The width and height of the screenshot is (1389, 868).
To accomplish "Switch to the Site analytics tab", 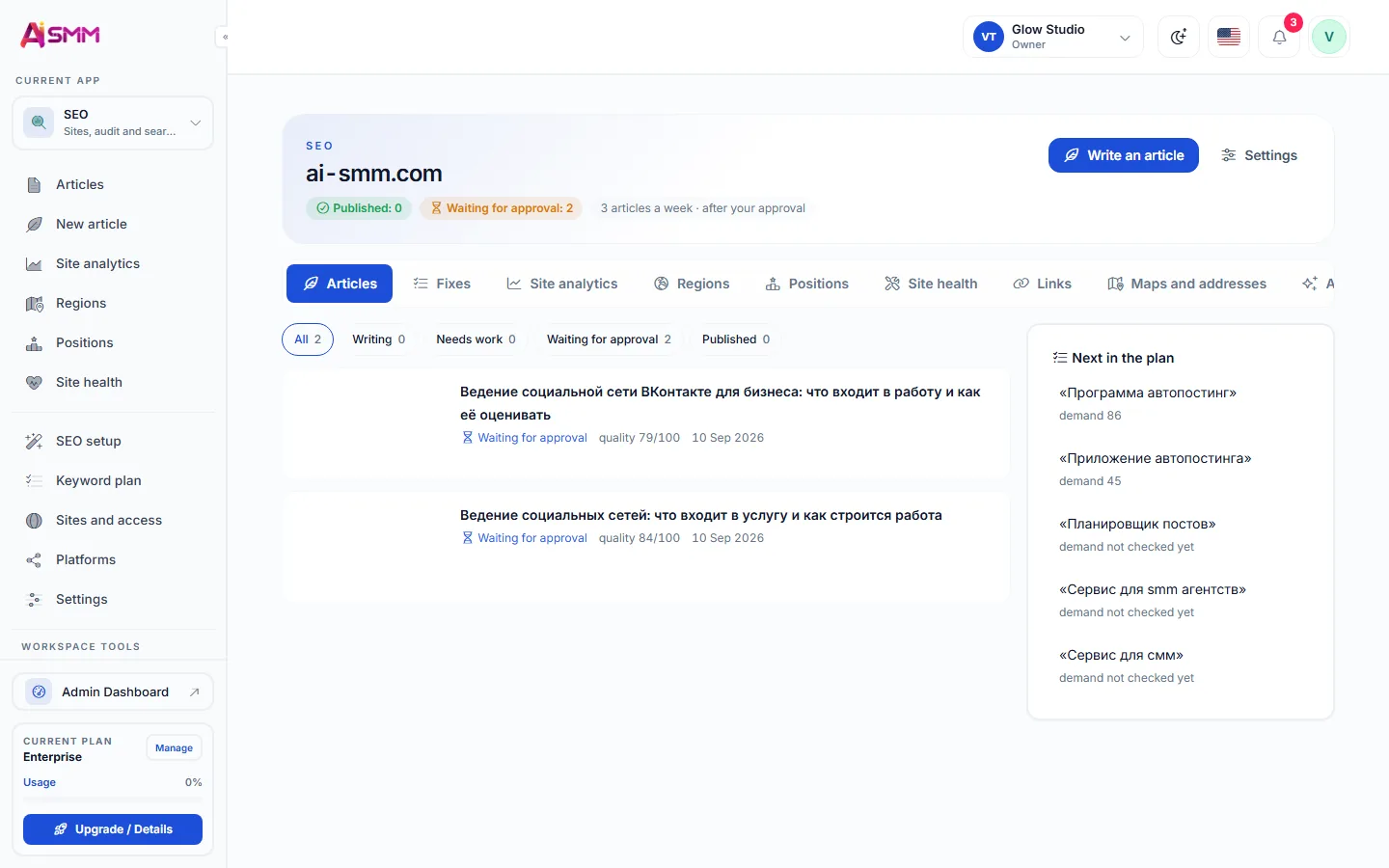I will (562, 284).
